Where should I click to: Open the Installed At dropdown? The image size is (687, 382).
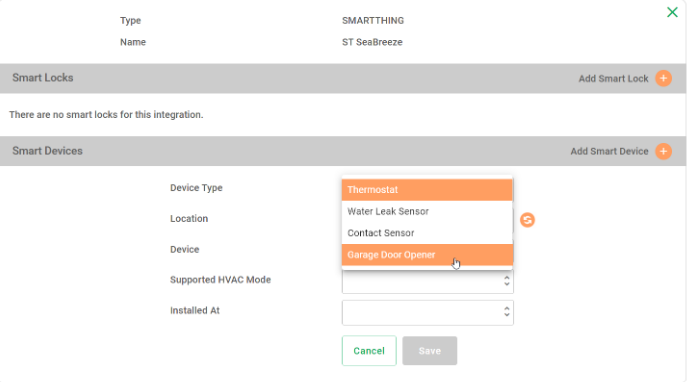point(428,313)
